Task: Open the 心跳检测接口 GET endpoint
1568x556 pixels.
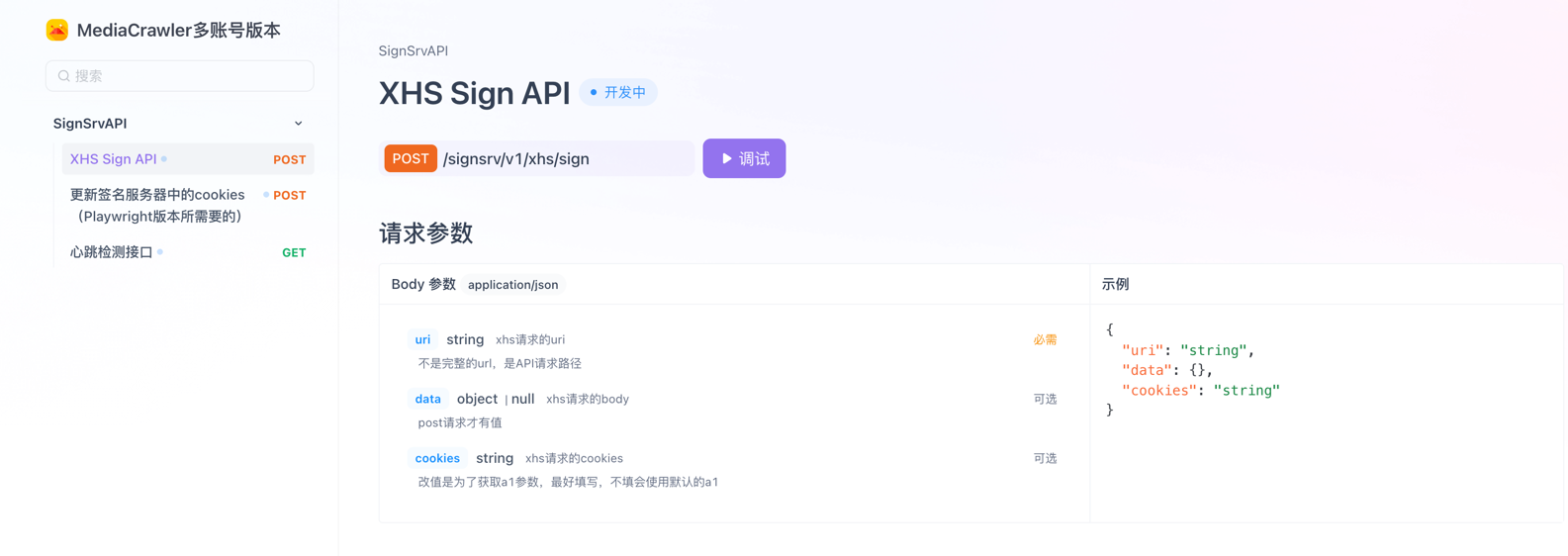Action: click(x=111, y=252)
